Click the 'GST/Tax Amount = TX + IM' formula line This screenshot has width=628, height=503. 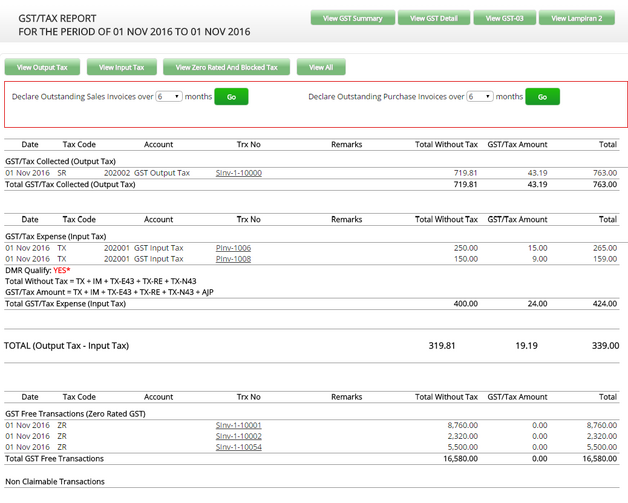coord(109,292)
